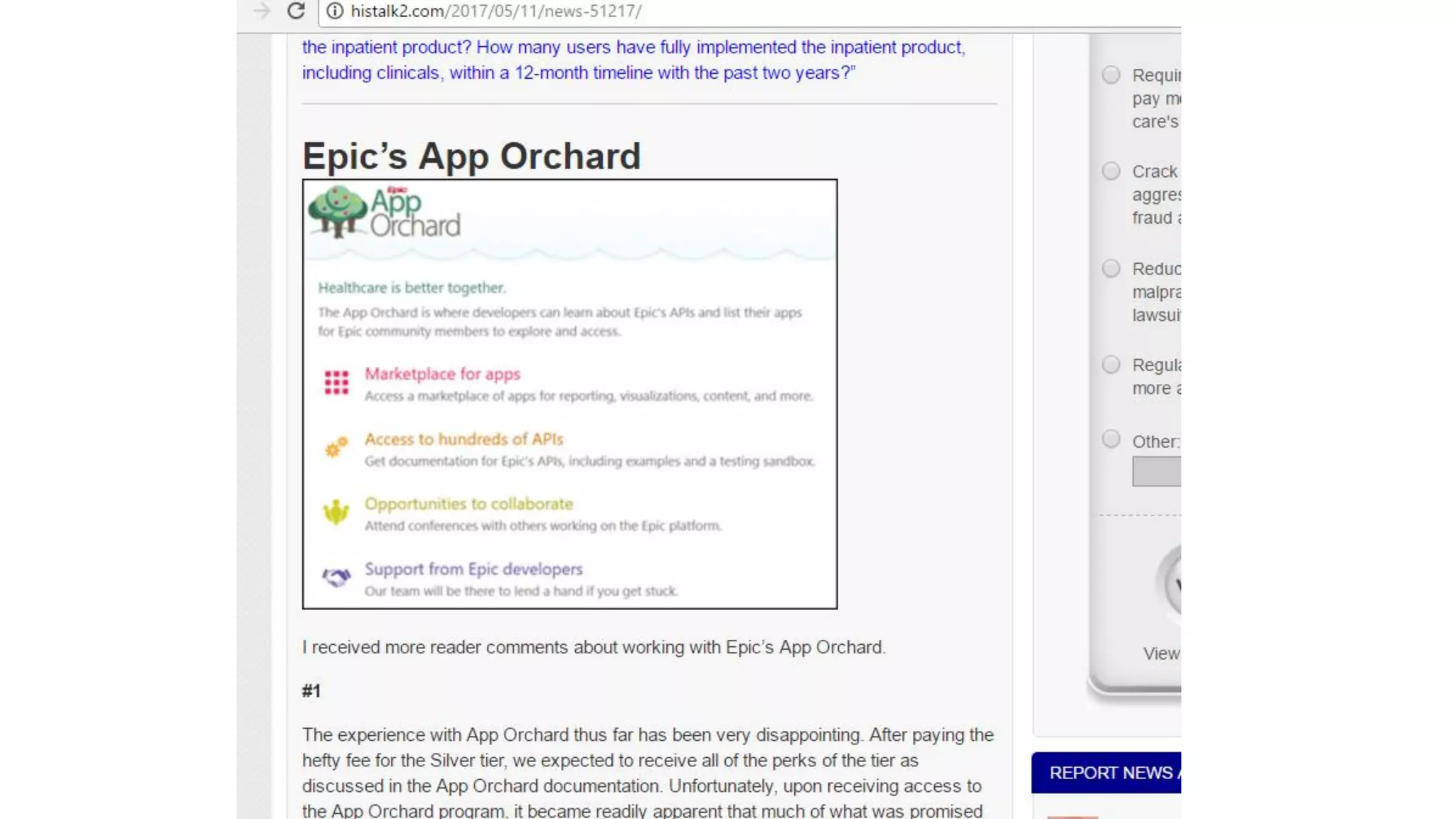Click the site info icon in address bar
1456x819 pixels.
tap(335, 11)
